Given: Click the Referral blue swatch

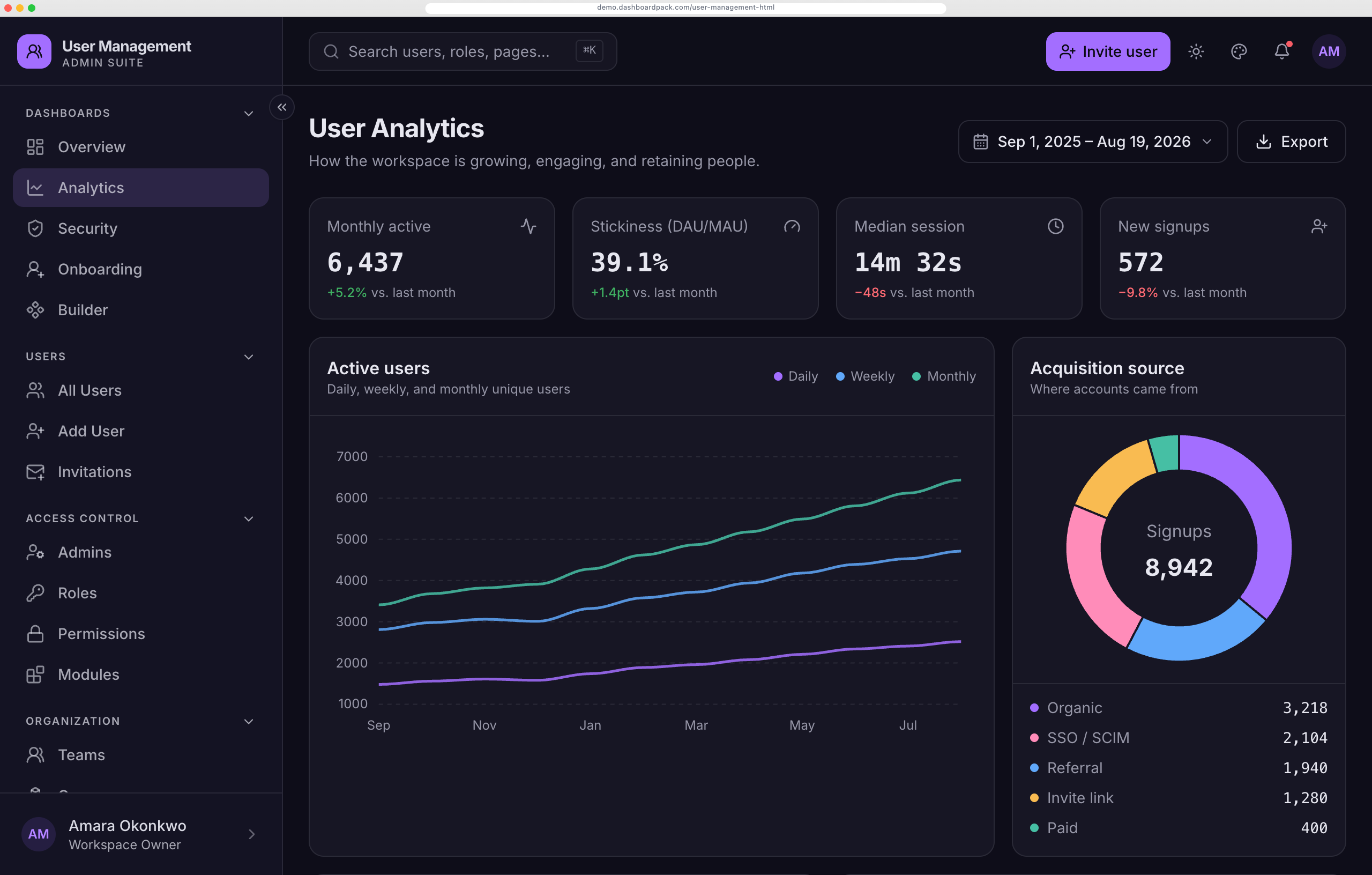Looking at the screenshot, I should tap(1034, 768).
